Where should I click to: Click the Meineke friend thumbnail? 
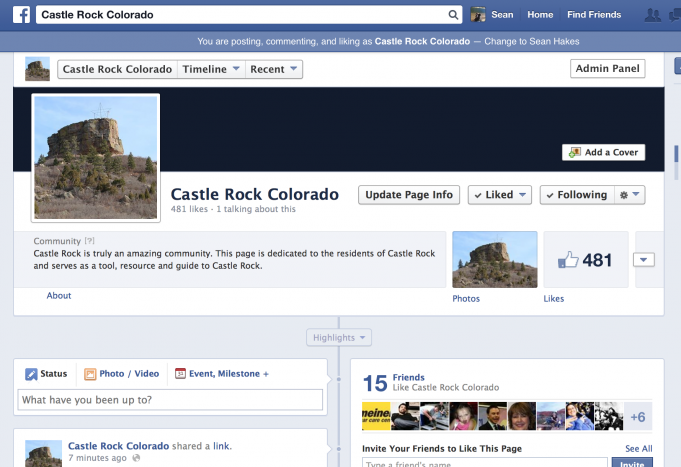[376, 416]
